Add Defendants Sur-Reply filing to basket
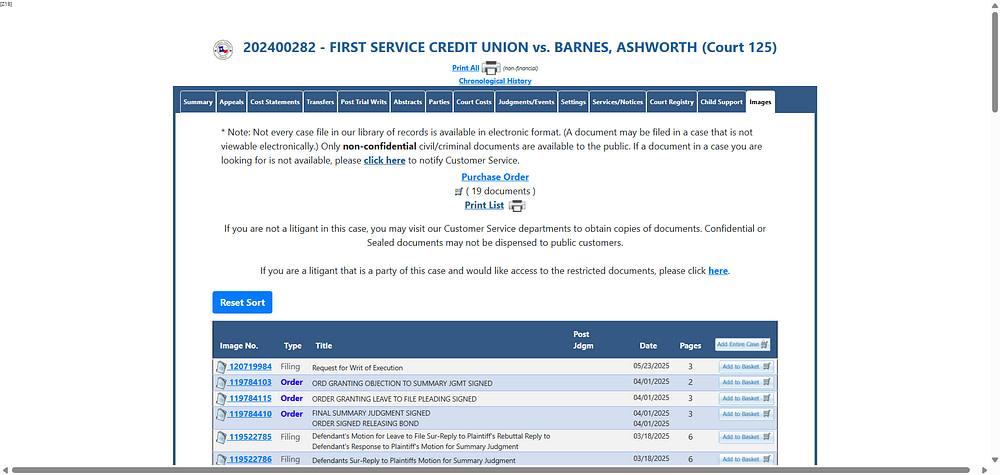This screenshot has height=475, width=1000. [x=746, y=459]
